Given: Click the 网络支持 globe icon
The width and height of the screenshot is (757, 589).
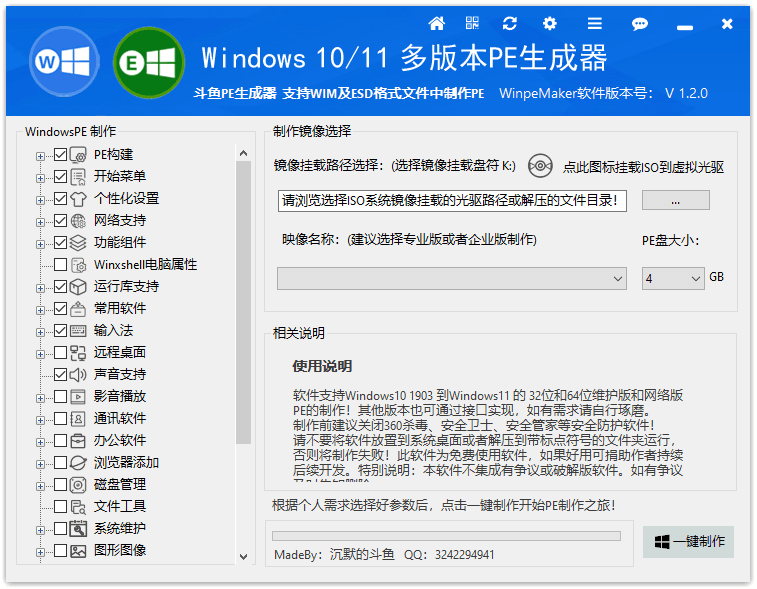Looking at the screenshot, I should coord(78,221).
